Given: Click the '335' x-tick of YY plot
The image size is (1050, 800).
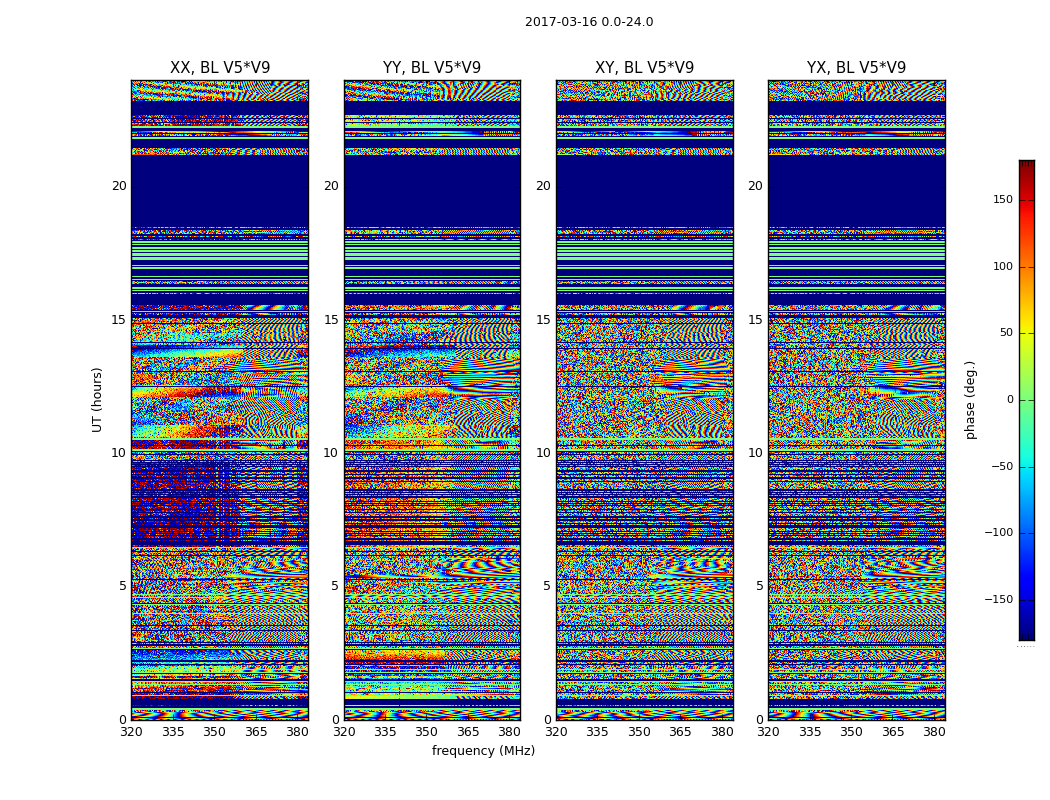Looking at the screenshot, I should click(x=385, y=732).
